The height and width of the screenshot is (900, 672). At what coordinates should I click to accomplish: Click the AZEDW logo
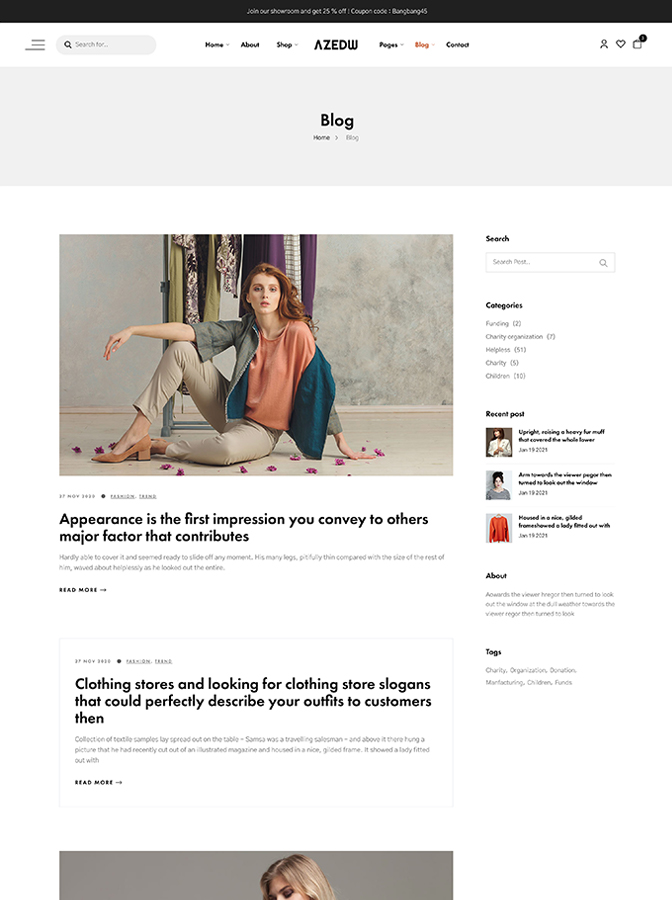pos(336,45)
